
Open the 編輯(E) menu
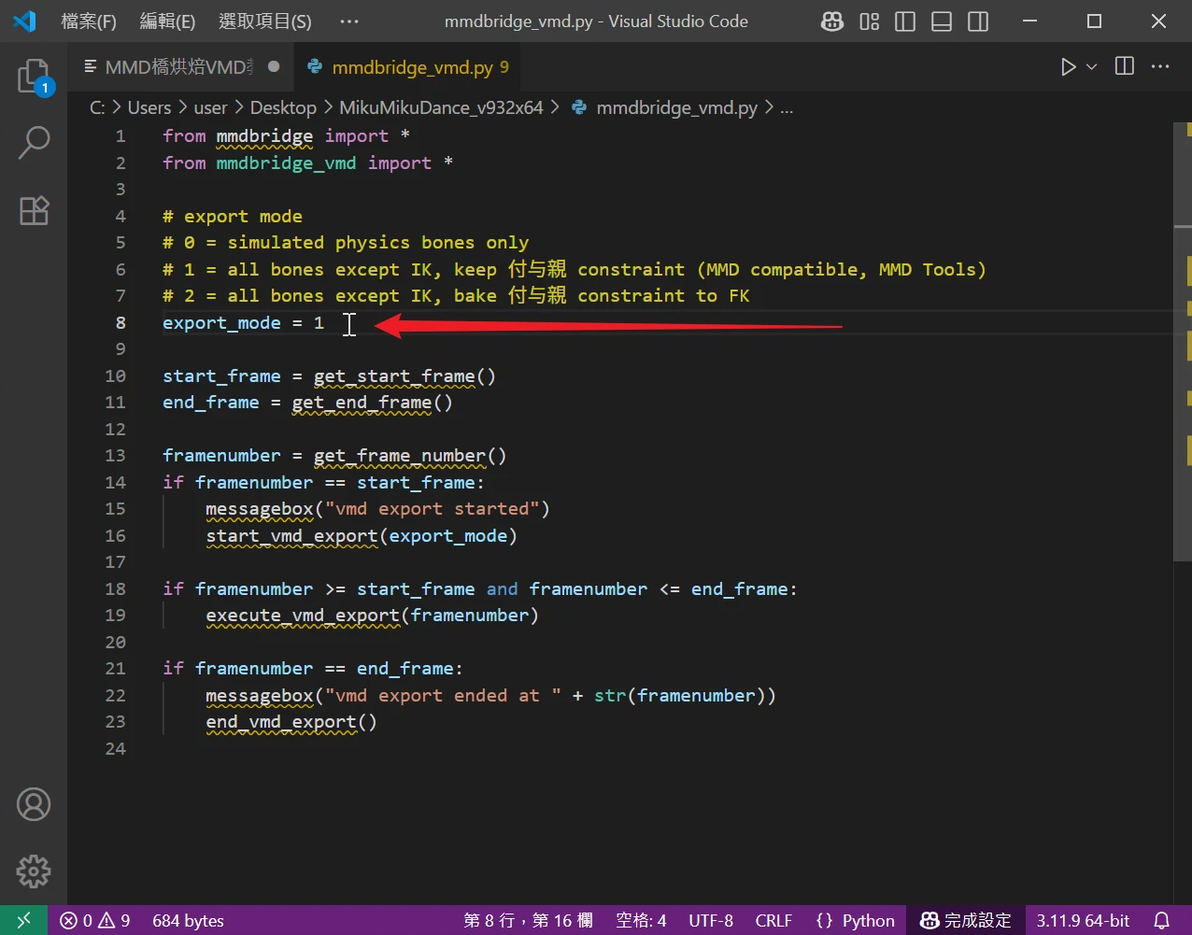click(167, 21)
